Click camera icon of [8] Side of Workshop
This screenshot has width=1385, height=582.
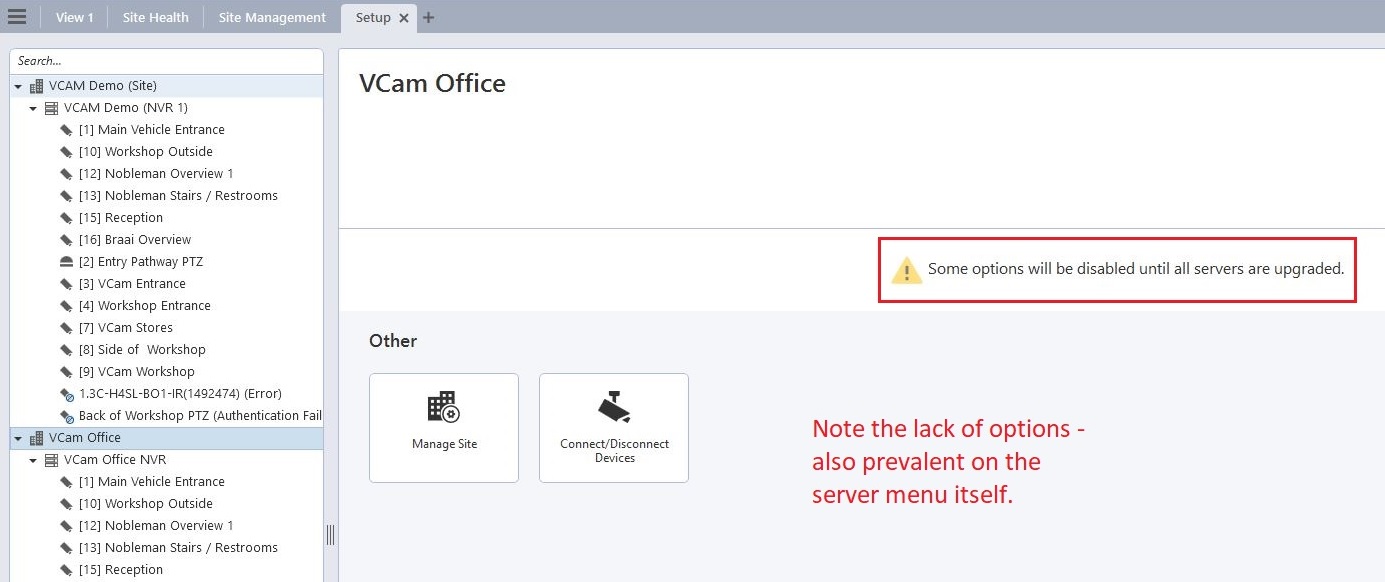coord(67,350)
